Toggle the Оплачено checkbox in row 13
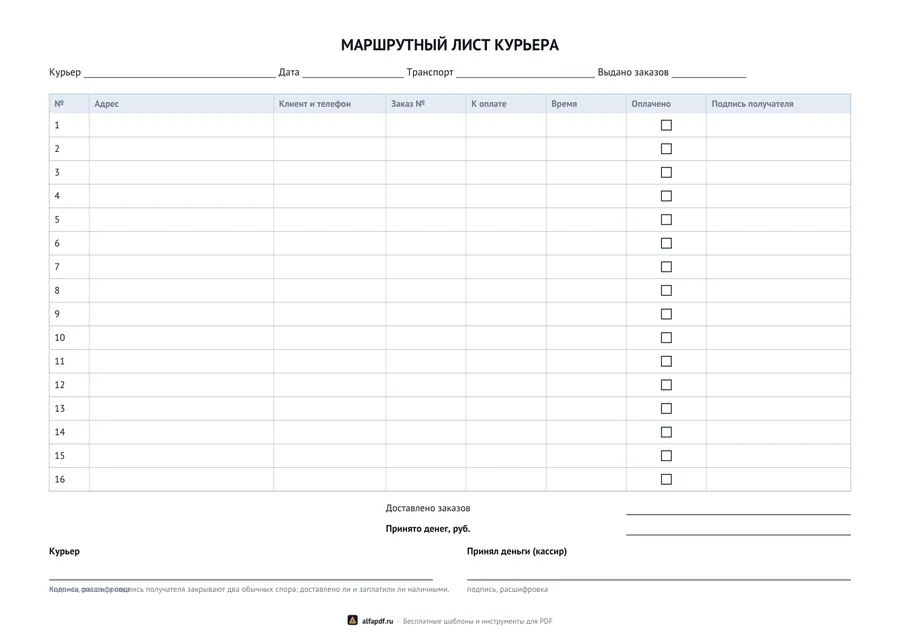Image resolution: width=900 pixels, height=637 pixels. (666, 409)
